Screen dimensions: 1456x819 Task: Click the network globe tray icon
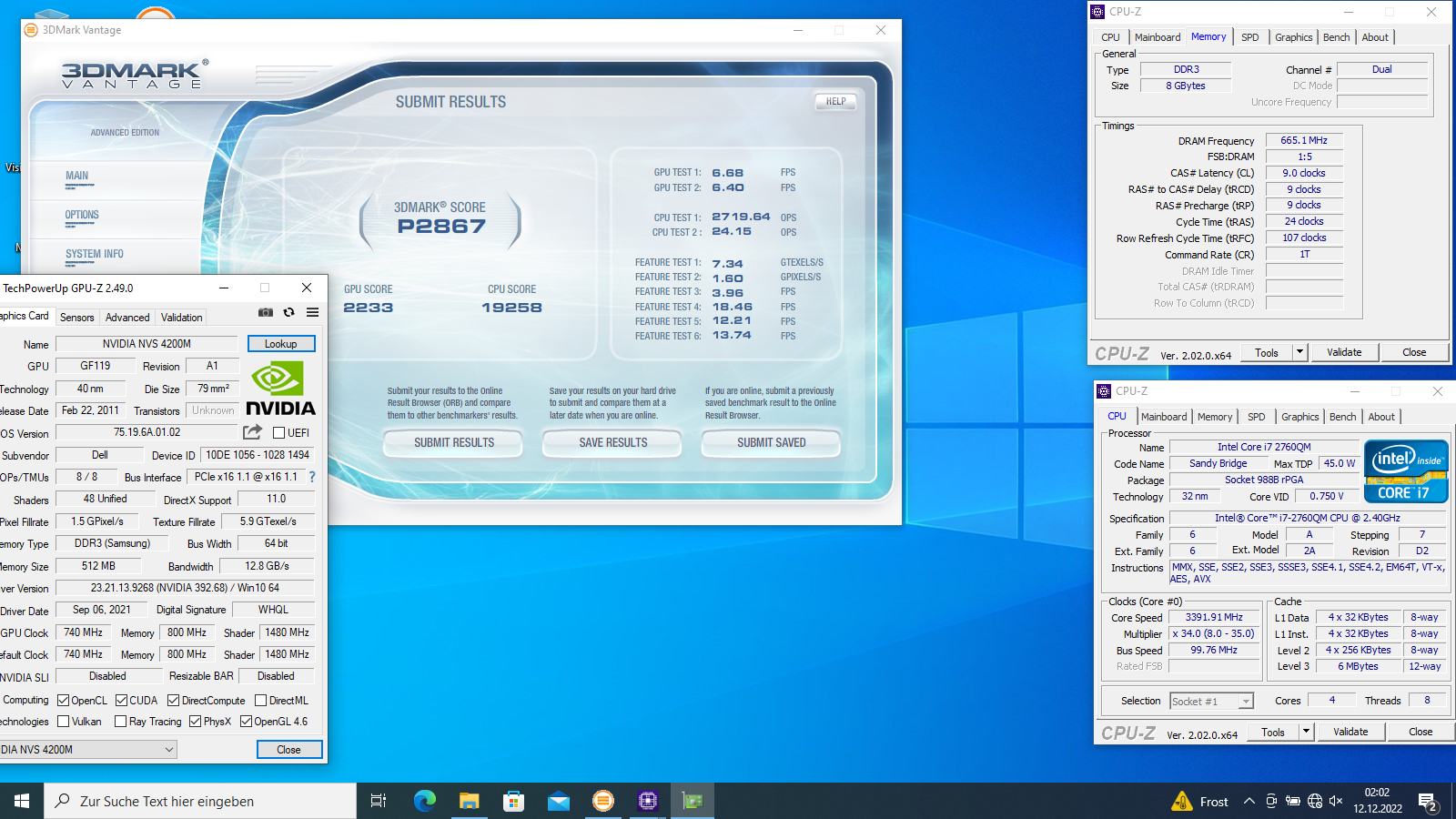[x=1315, y=801]
